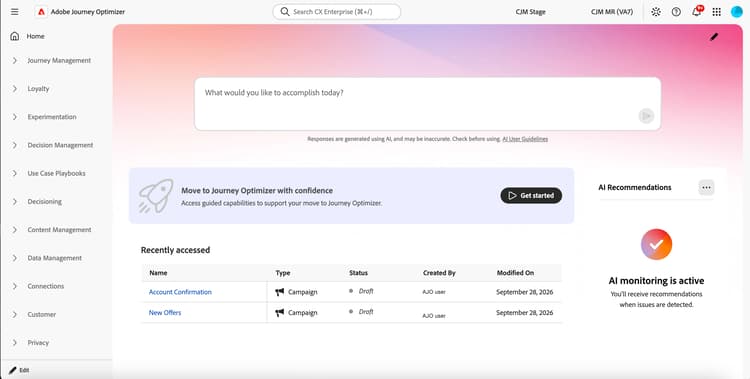Click campaign megaphone icon for Account Confirmation
The width and height of the screenshot is (750, 379).
click(x=280, y=292)
